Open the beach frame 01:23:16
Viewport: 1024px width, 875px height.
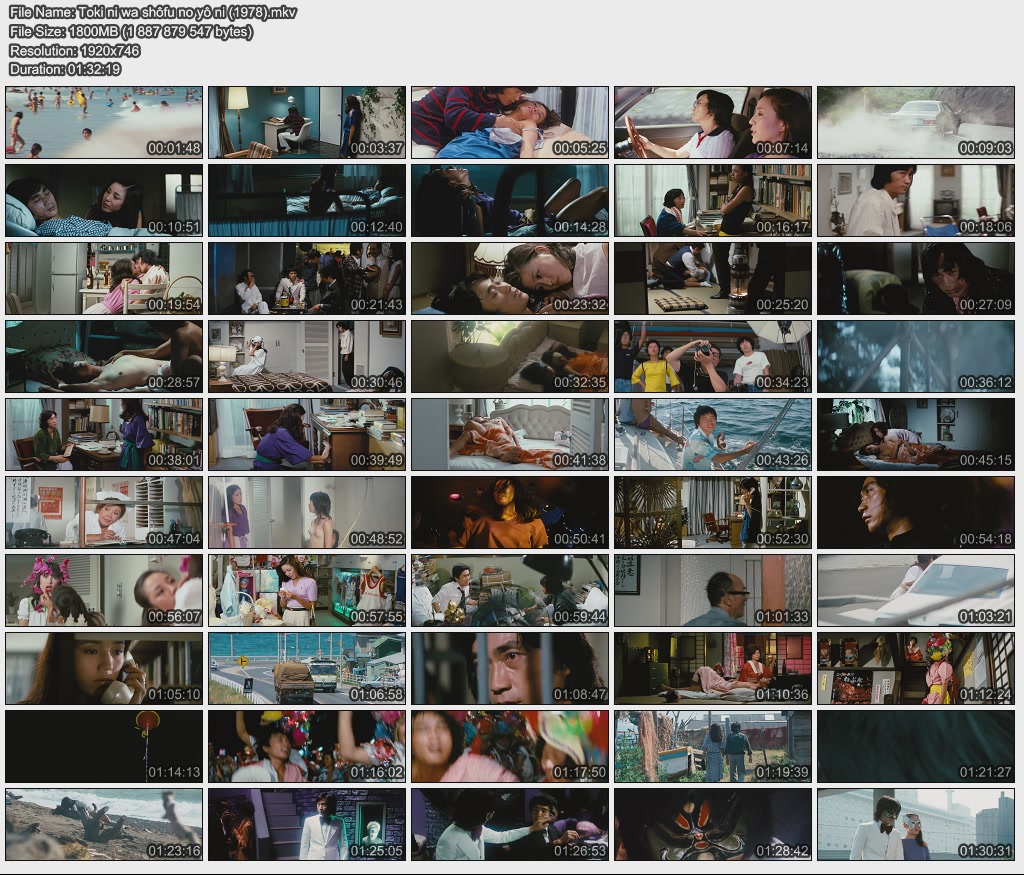coord(104,824)
